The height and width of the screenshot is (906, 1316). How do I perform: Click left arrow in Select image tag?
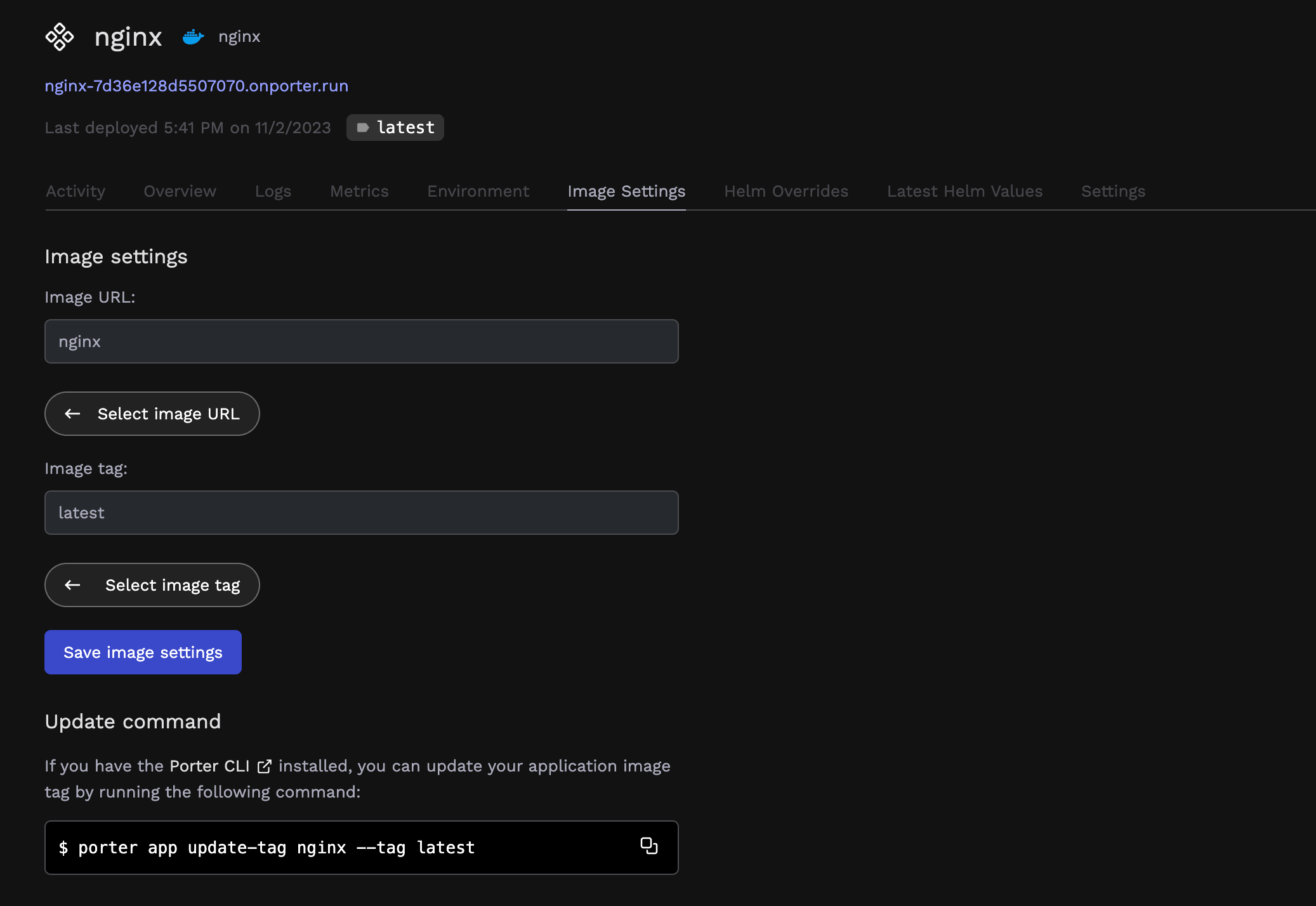pyautogui.click(x=73, y=585)
